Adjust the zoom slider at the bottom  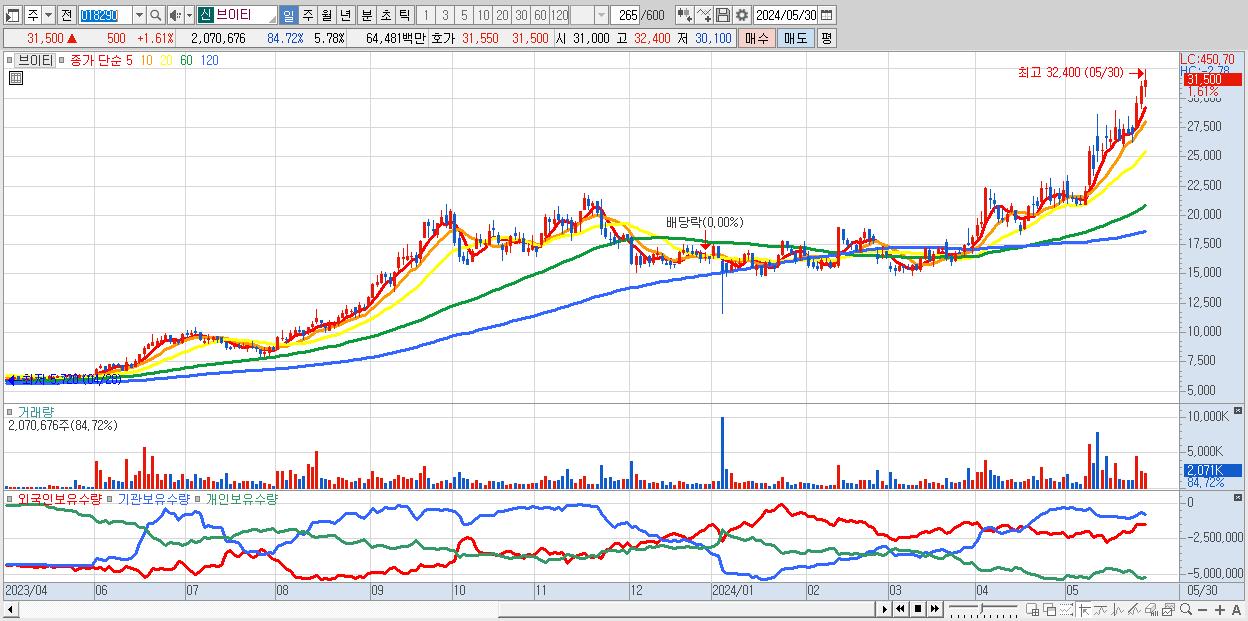(982, 609)
